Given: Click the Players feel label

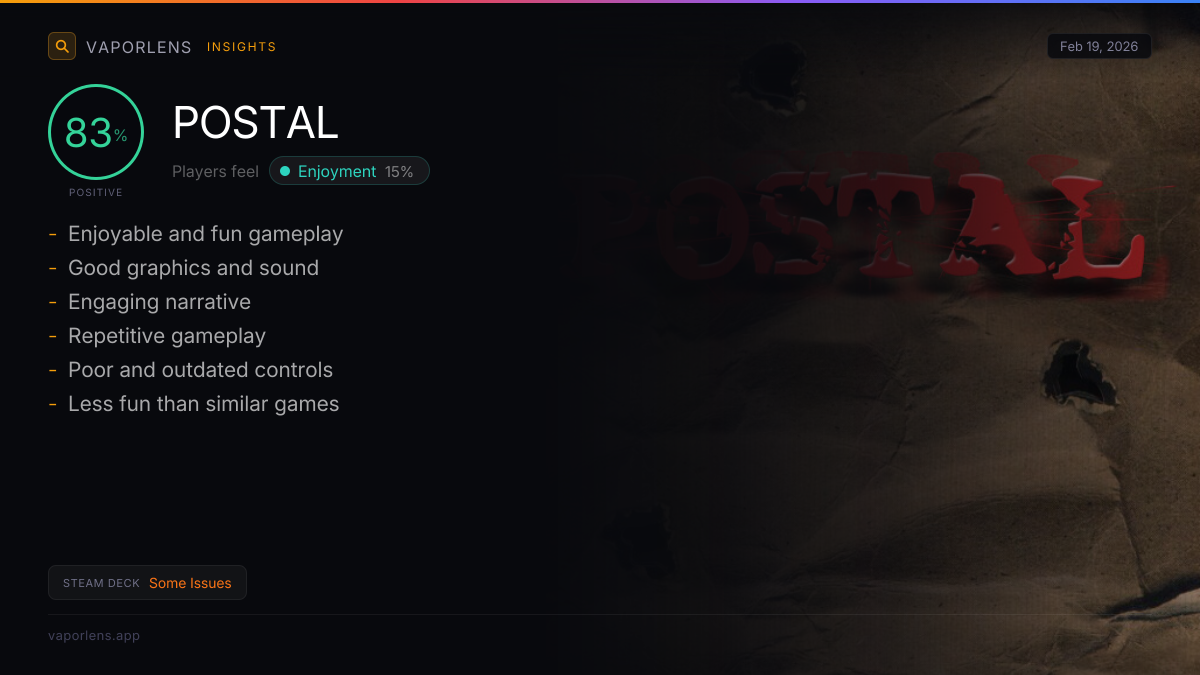Looking at the screenshot, I should (x=215, y=171).
